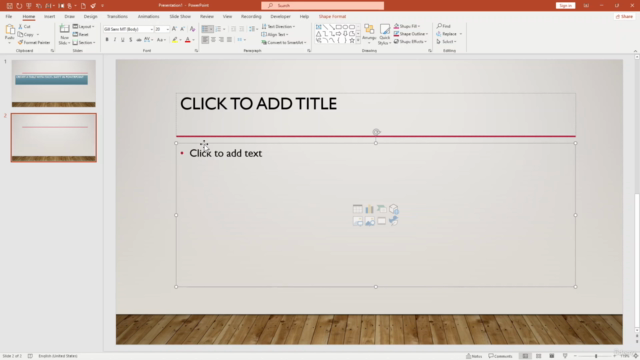Switch to the Animations tab
Screen dimensions: 640x360
click(148, 16)
